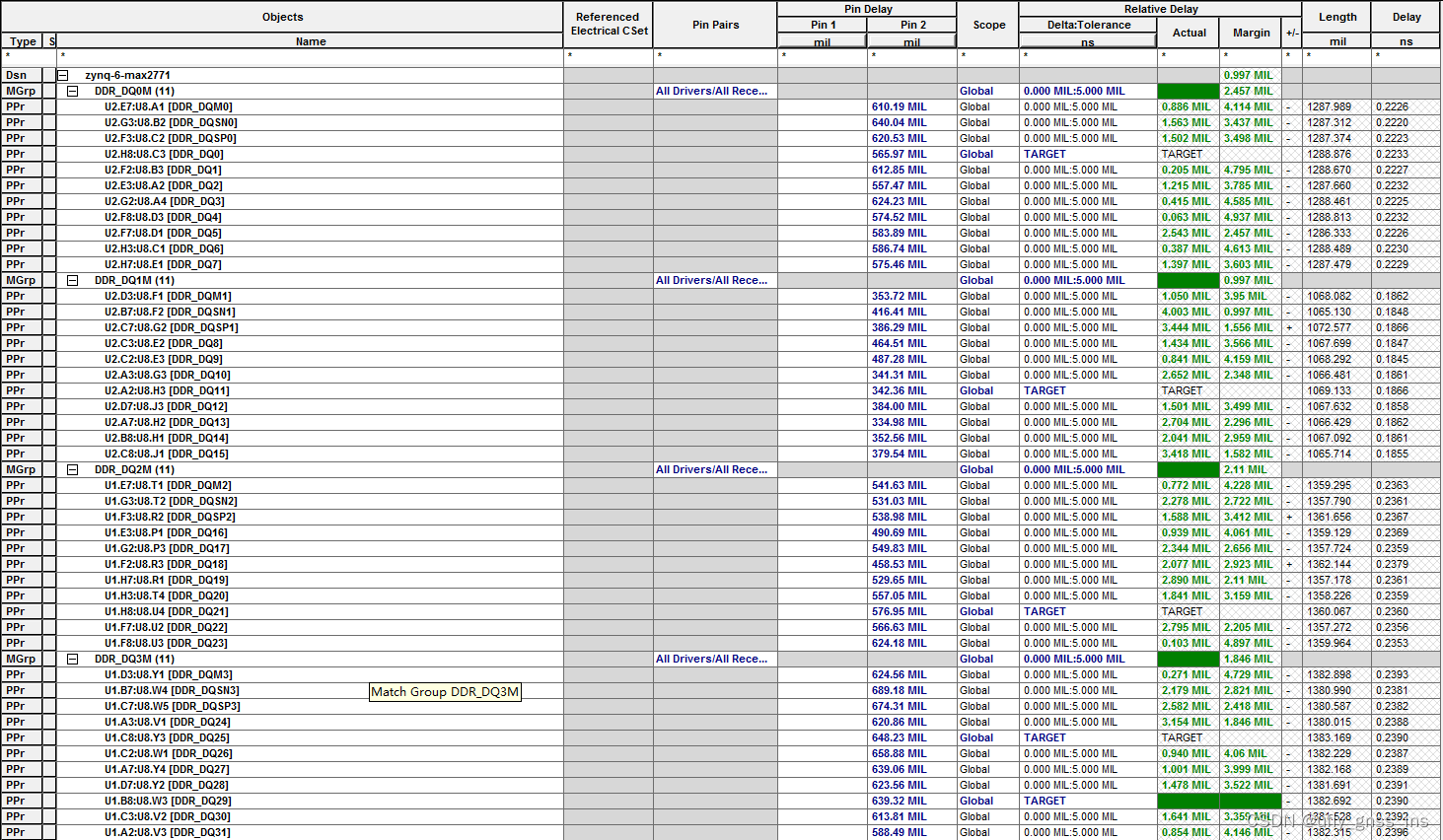The image size is (1443, 840).
Task: Select the Delta:Tolerance column header
Action: tap(1088, 25)
